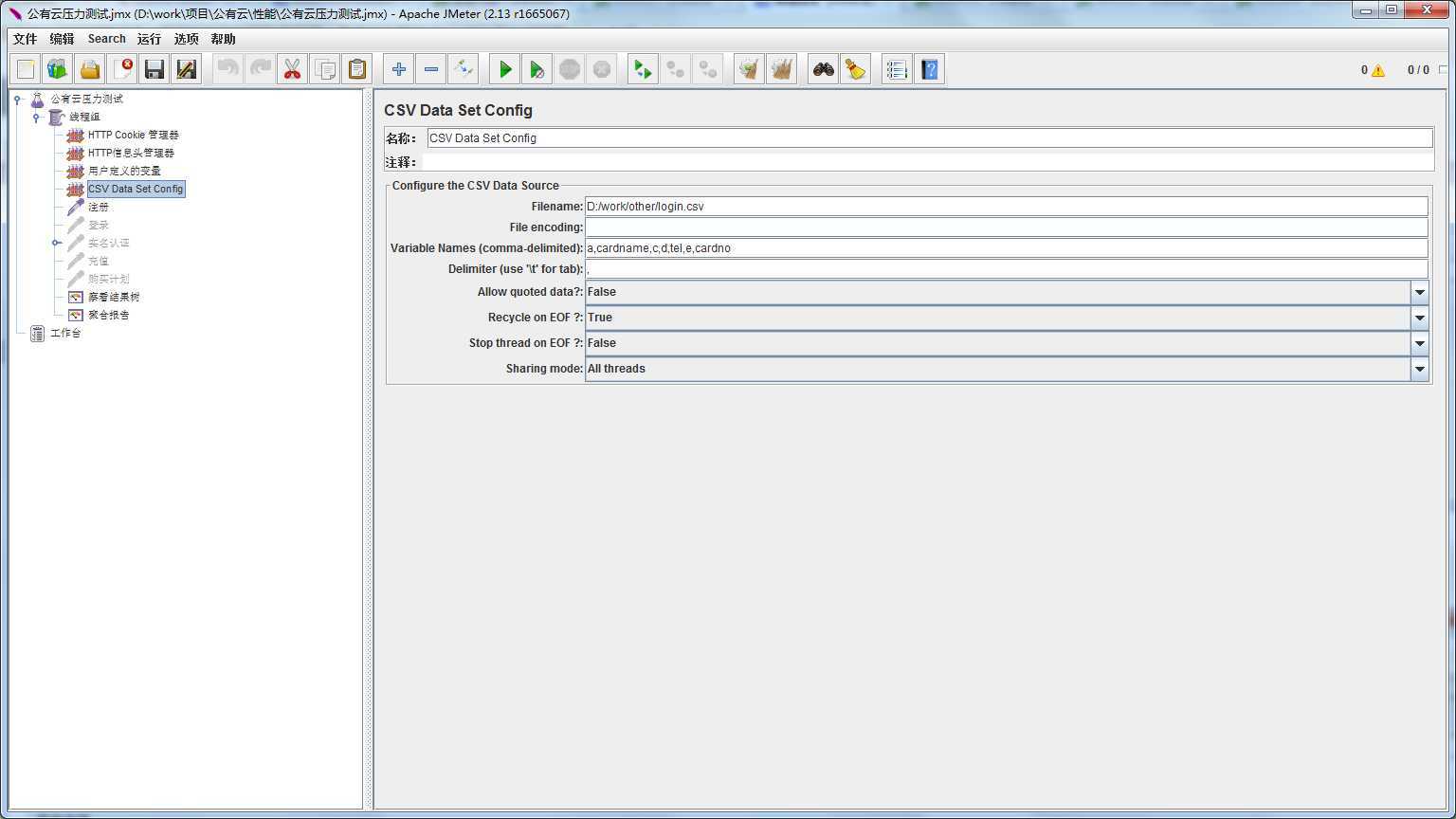Open the 编辑 menu
The height and width of the screenshot is (819, 1456).
click(62, 39)
